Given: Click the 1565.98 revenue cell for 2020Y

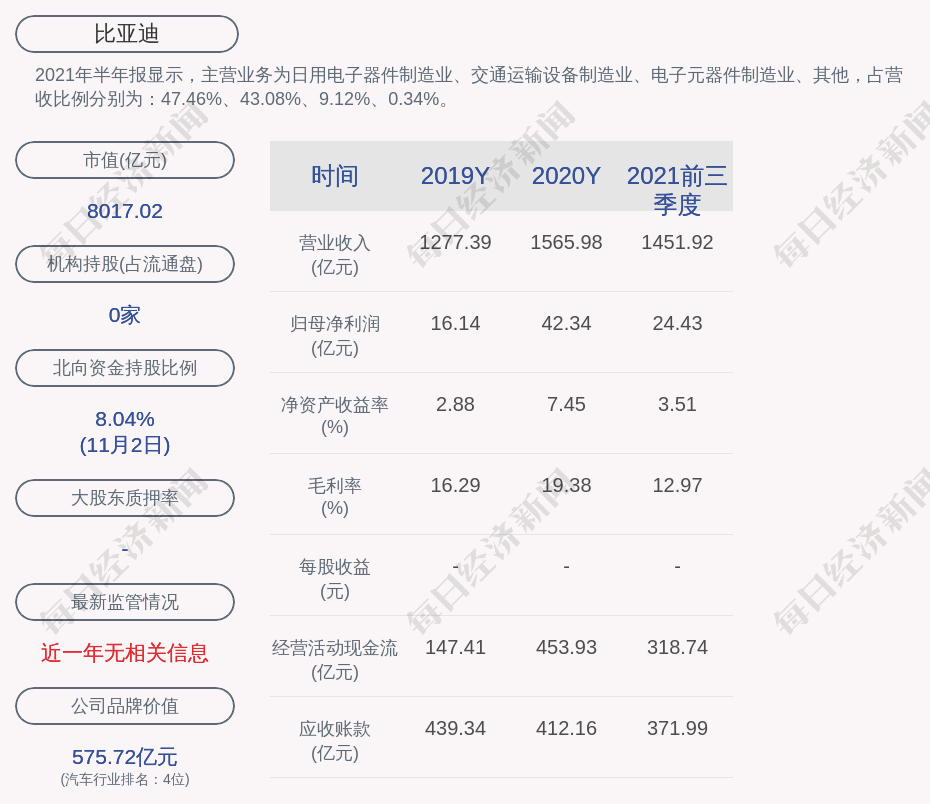Looking at the screenshot, I should (566, 242).
